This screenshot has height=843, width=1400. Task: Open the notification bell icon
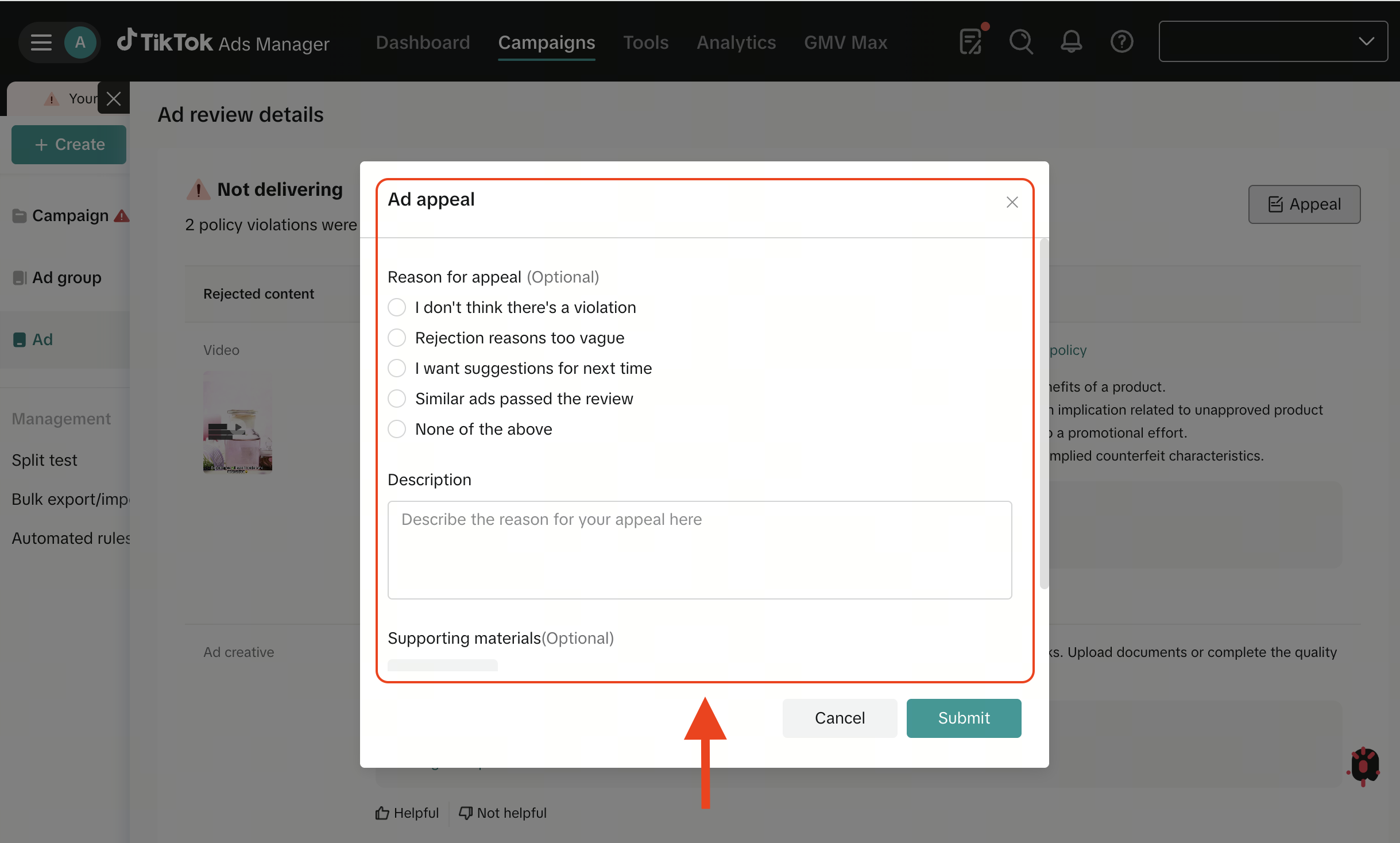[x=1071, y=41]
